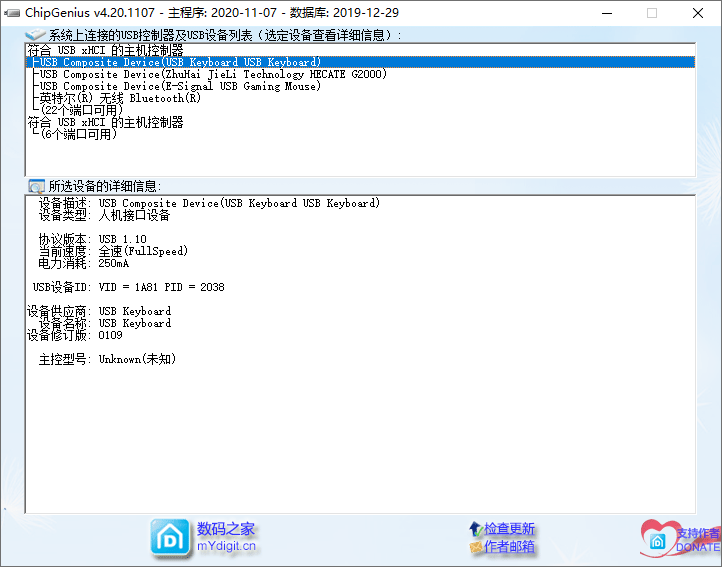Open the 作者邮箱 link
Image resolution: width=722 pixels, height=567 pixels.
tap(509, 547)
